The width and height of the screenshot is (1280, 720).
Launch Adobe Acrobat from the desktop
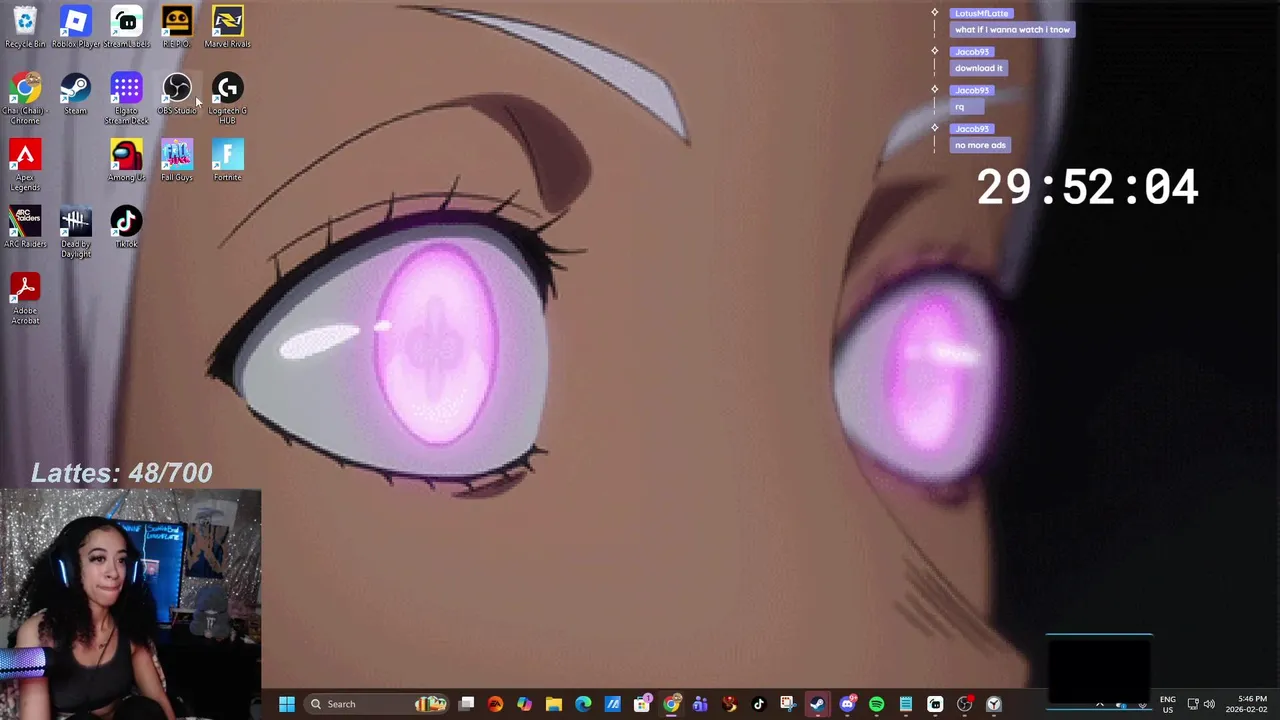pos(25,298)
